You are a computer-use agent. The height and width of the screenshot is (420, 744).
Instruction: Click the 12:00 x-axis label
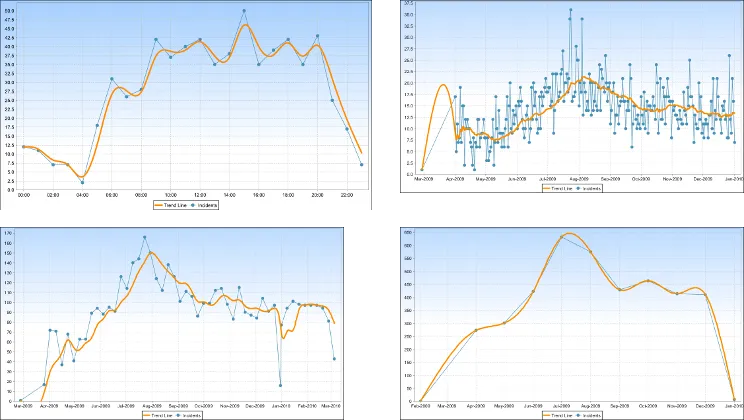point(200,195)
